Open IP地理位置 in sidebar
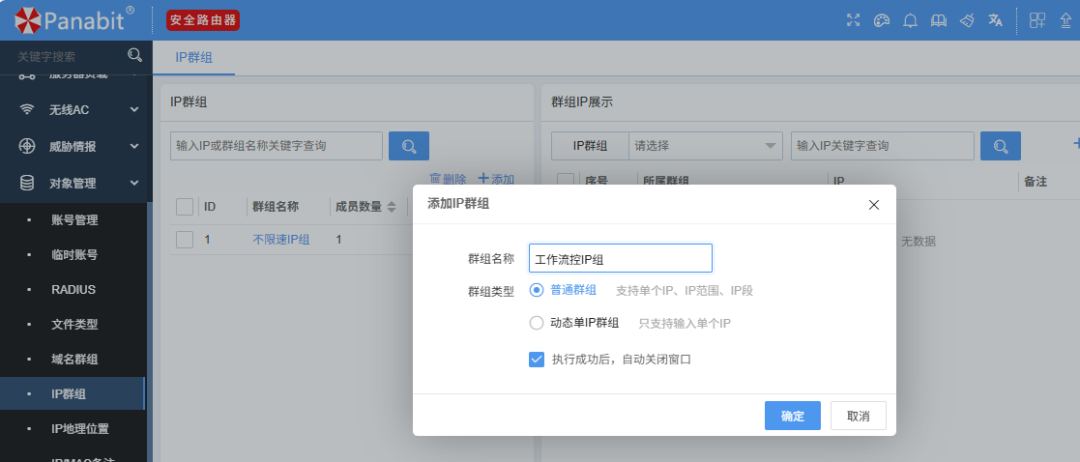This screenshot has height=462, width=1080. pyautogui.click(x=80, y=429)
